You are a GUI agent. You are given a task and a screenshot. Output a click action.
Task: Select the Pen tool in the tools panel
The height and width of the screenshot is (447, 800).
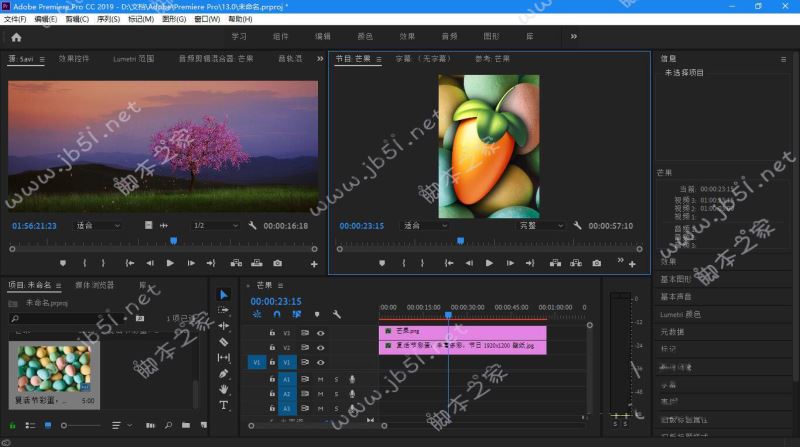pos(223,373)
